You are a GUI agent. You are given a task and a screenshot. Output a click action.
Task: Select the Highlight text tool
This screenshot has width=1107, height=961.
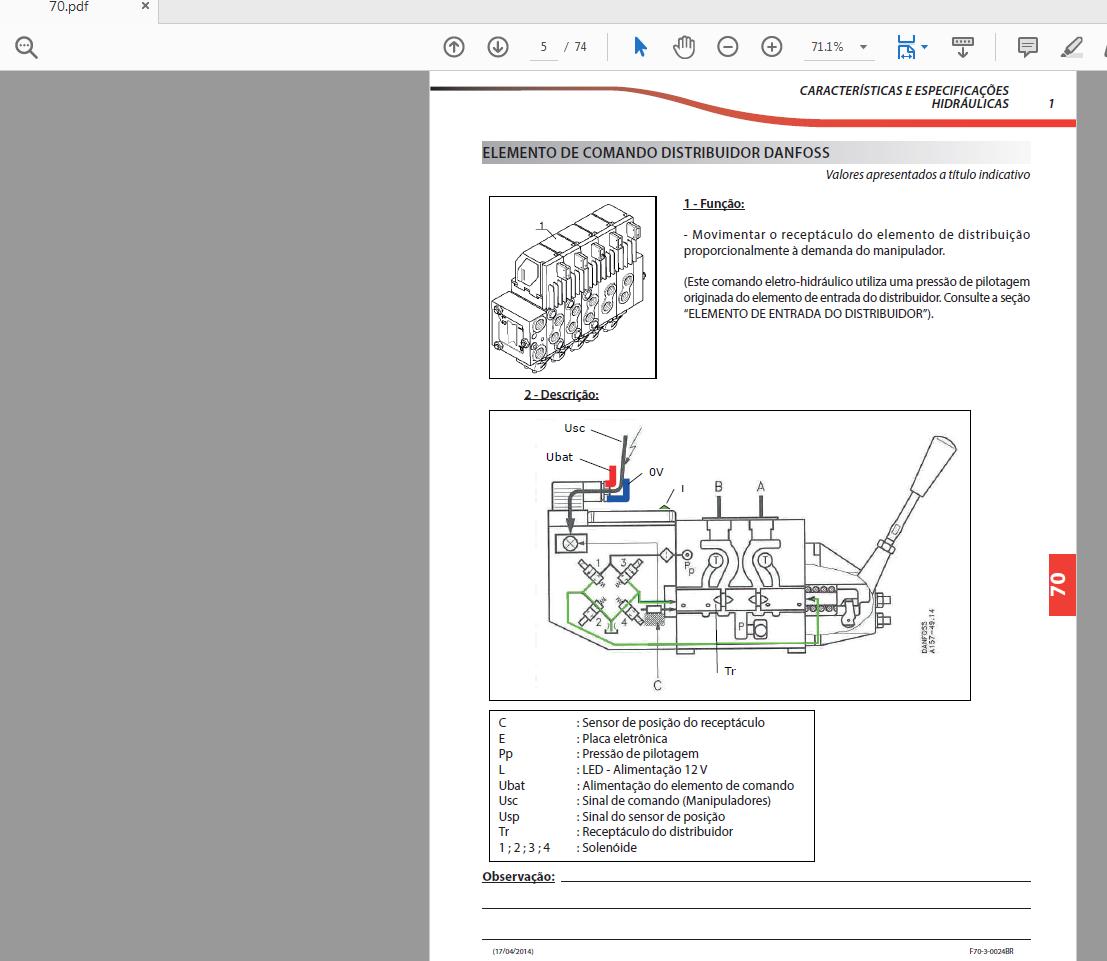(1071, 46)
